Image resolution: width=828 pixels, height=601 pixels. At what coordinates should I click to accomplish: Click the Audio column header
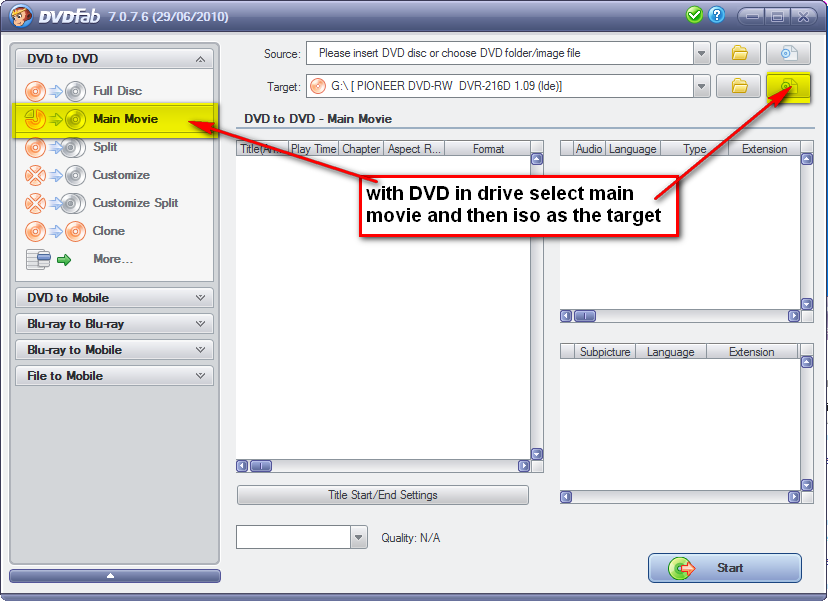coord(589,149)
